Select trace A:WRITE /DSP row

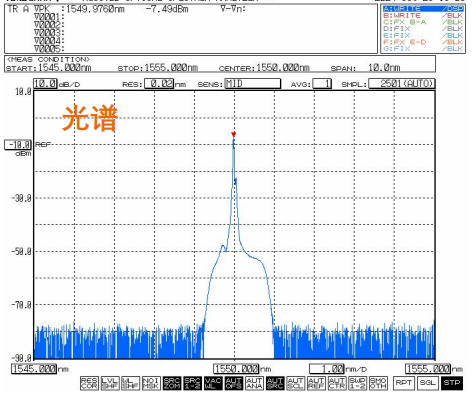[x=423, y=9]
